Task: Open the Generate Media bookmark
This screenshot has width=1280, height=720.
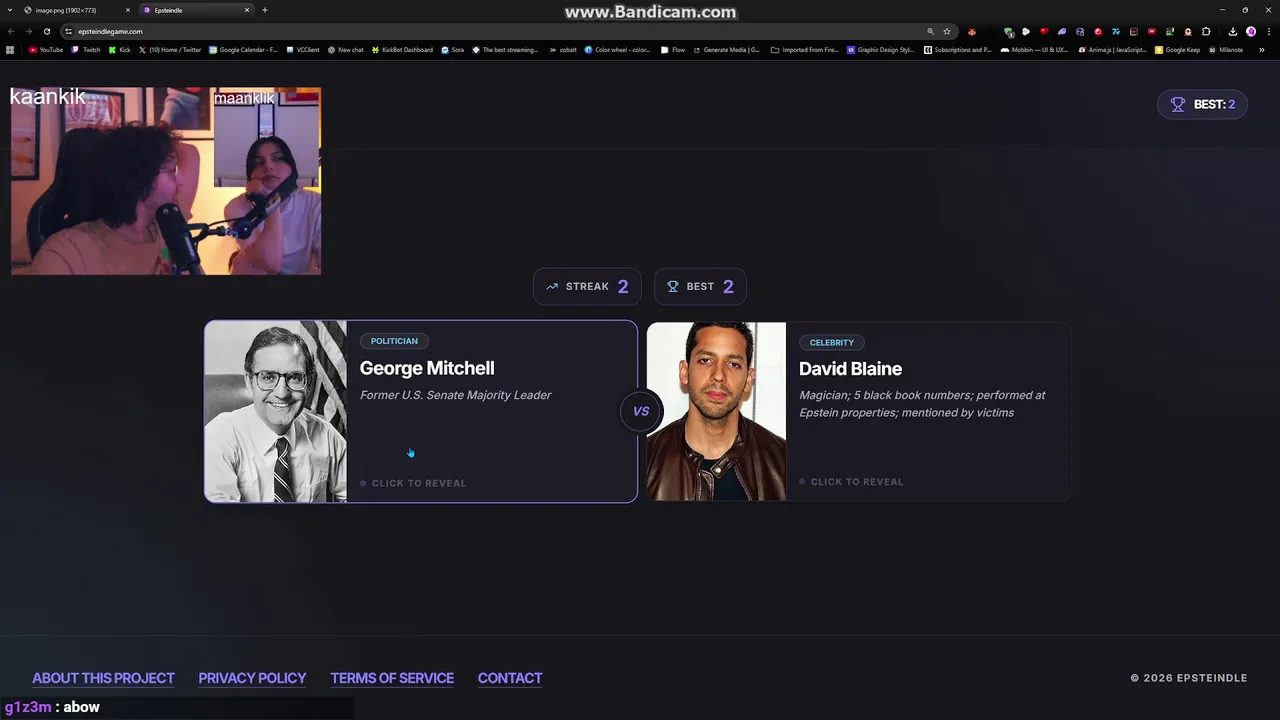Action: 726,49
